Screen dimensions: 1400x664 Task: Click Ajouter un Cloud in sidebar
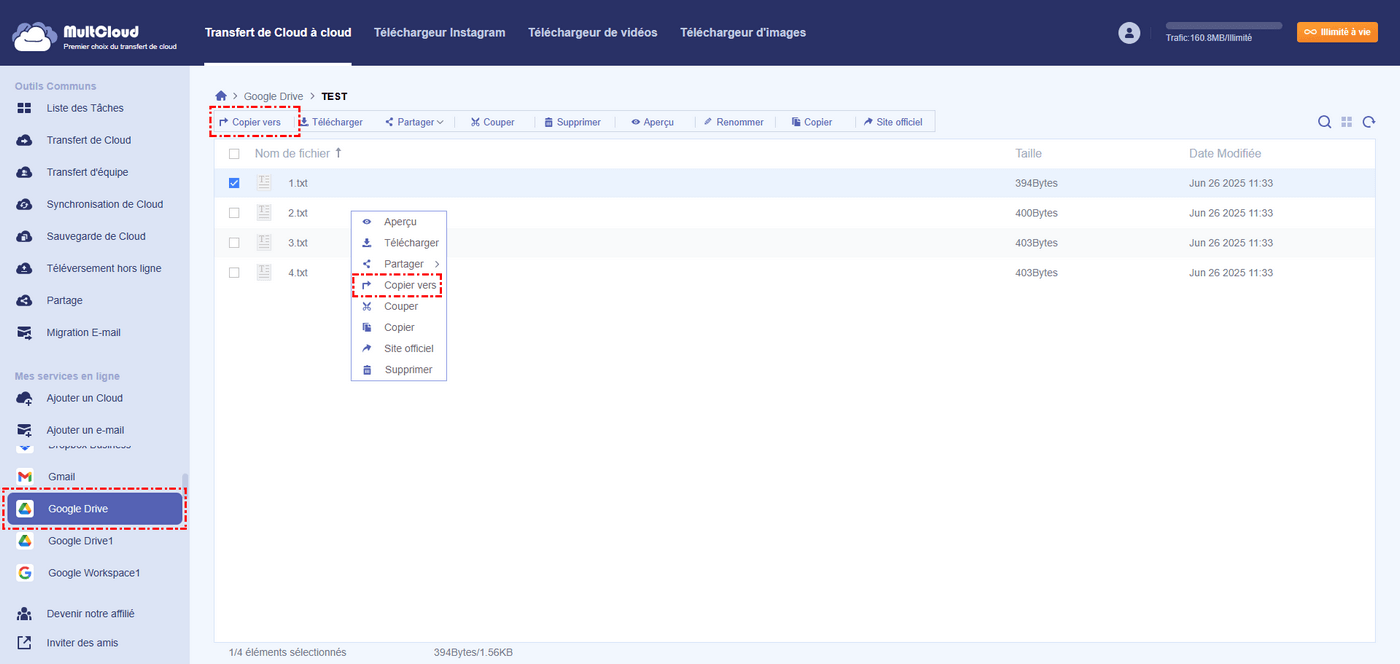coord(84,398)
